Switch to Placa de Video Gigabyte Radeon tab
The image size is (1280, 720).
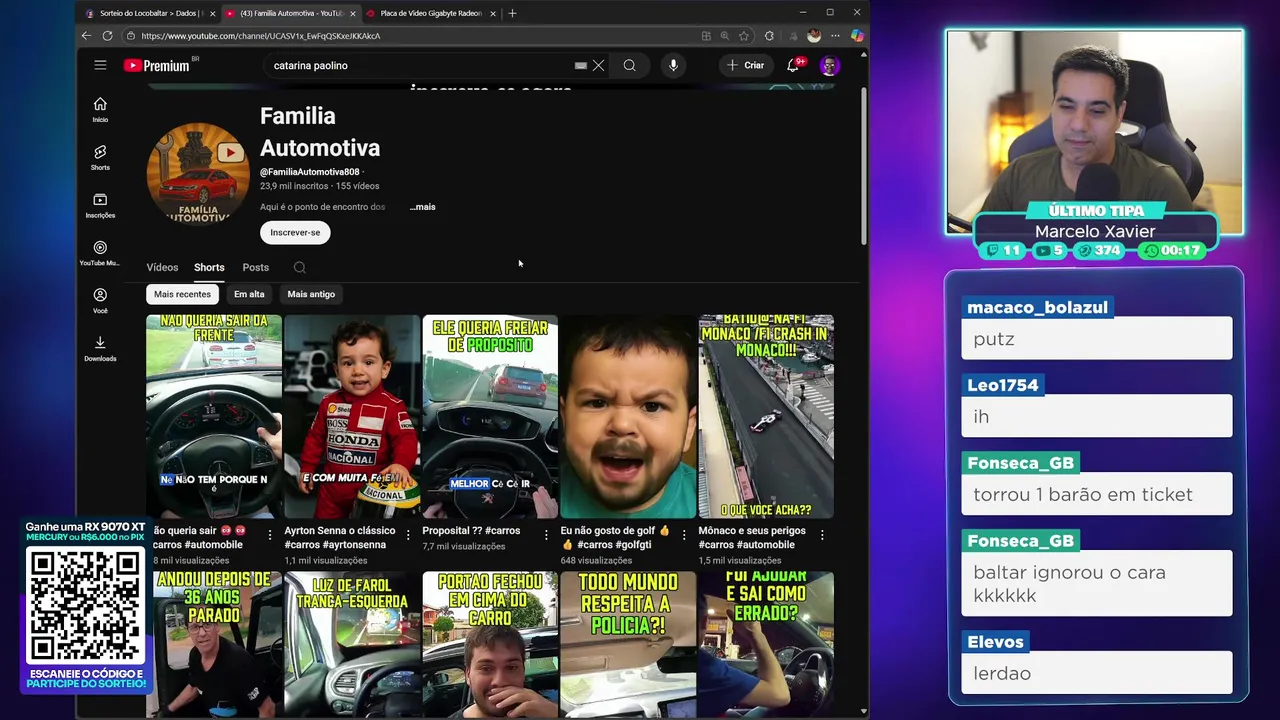click(430, 13)
